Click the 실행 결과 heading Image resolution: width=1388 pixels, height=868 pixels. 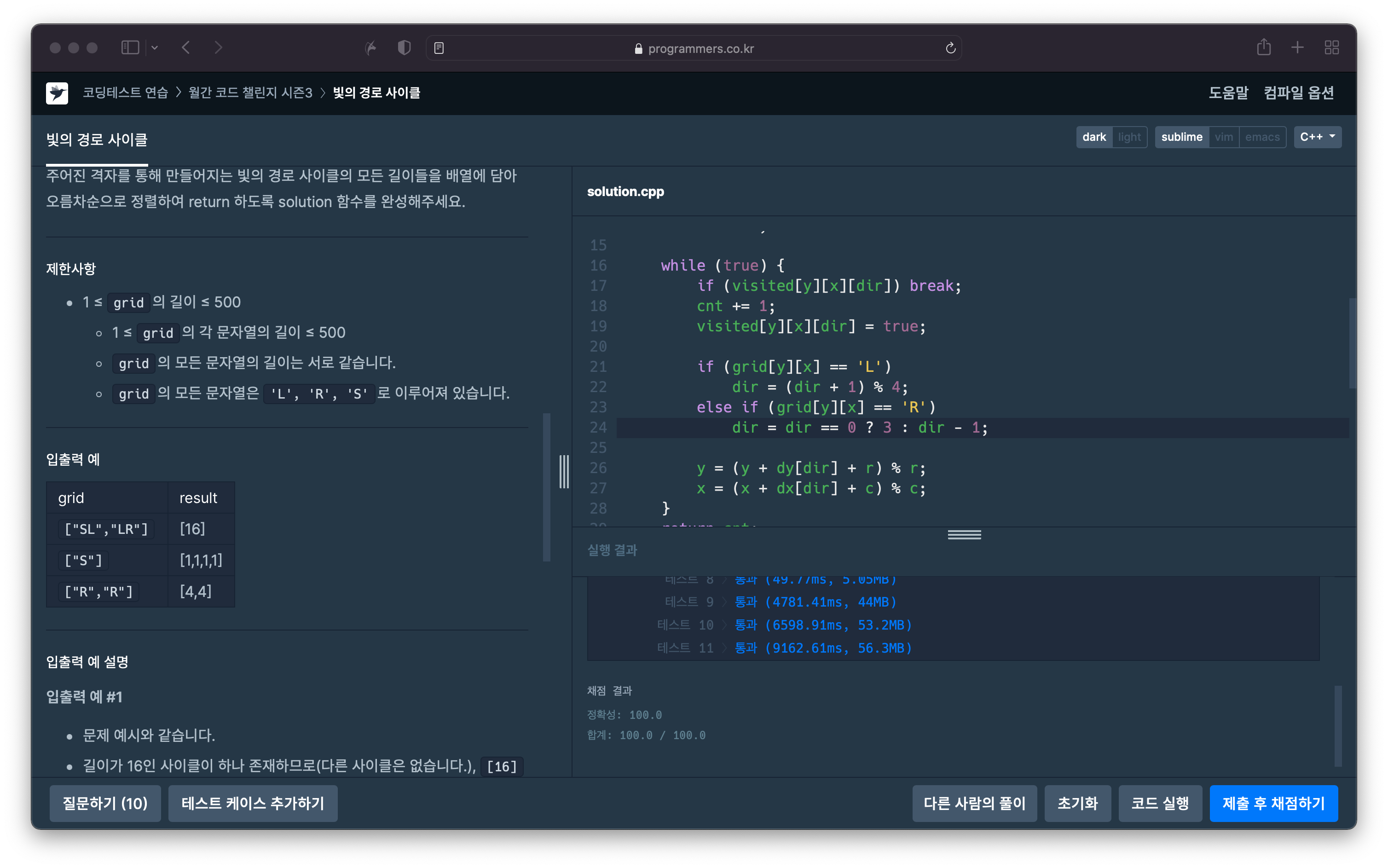click(612, 550)
